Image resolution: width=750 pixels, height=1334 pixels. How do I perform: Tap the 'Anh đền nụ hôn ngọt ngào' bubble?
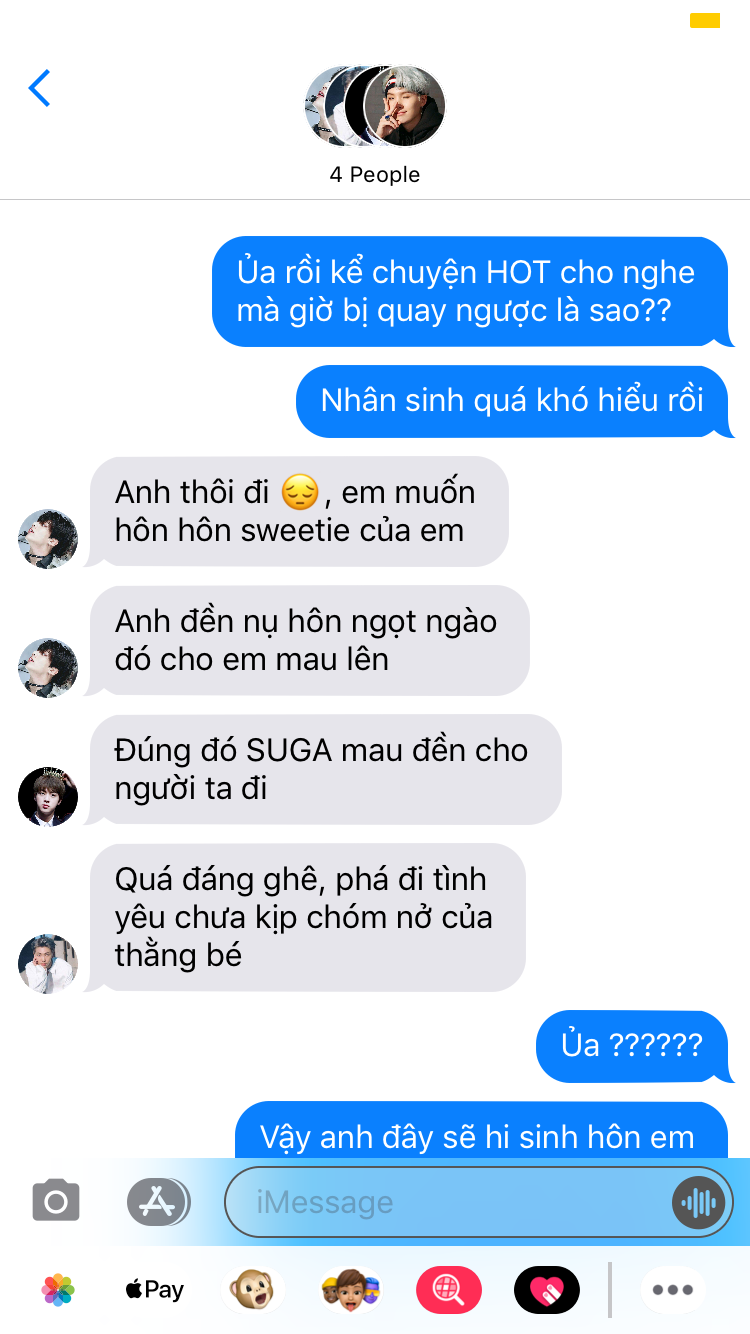306,641
